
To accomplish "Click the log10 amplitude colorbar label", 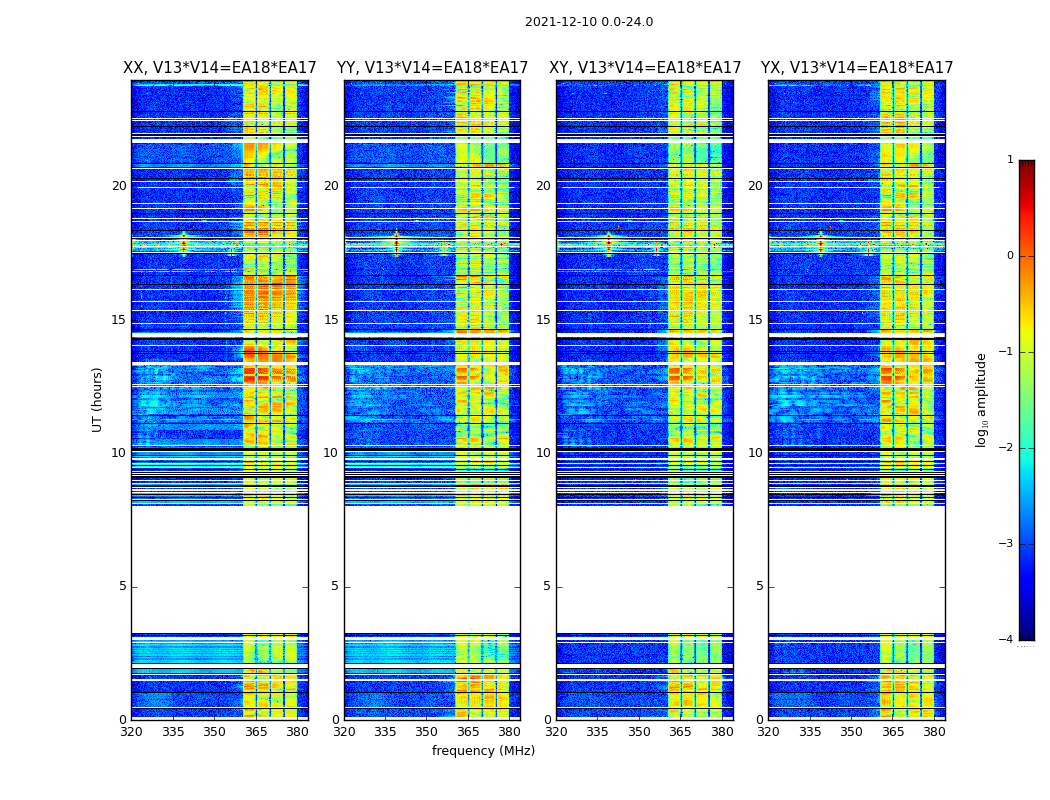I will coord(981,400).
